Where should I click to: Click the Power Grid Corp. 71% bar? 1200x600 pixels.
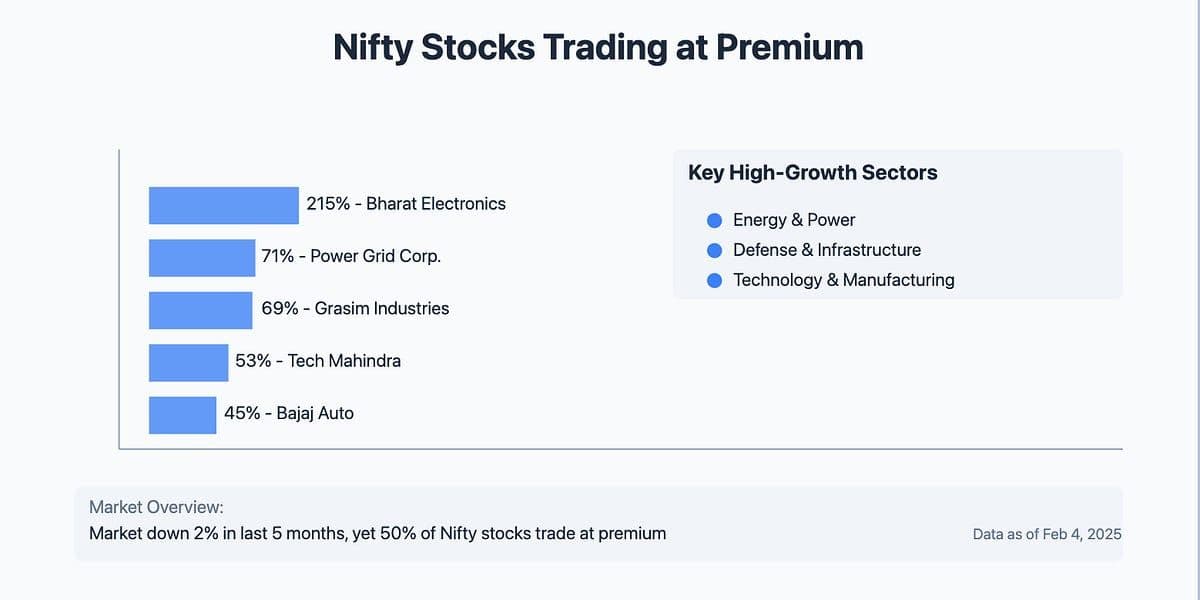point(202,257)
